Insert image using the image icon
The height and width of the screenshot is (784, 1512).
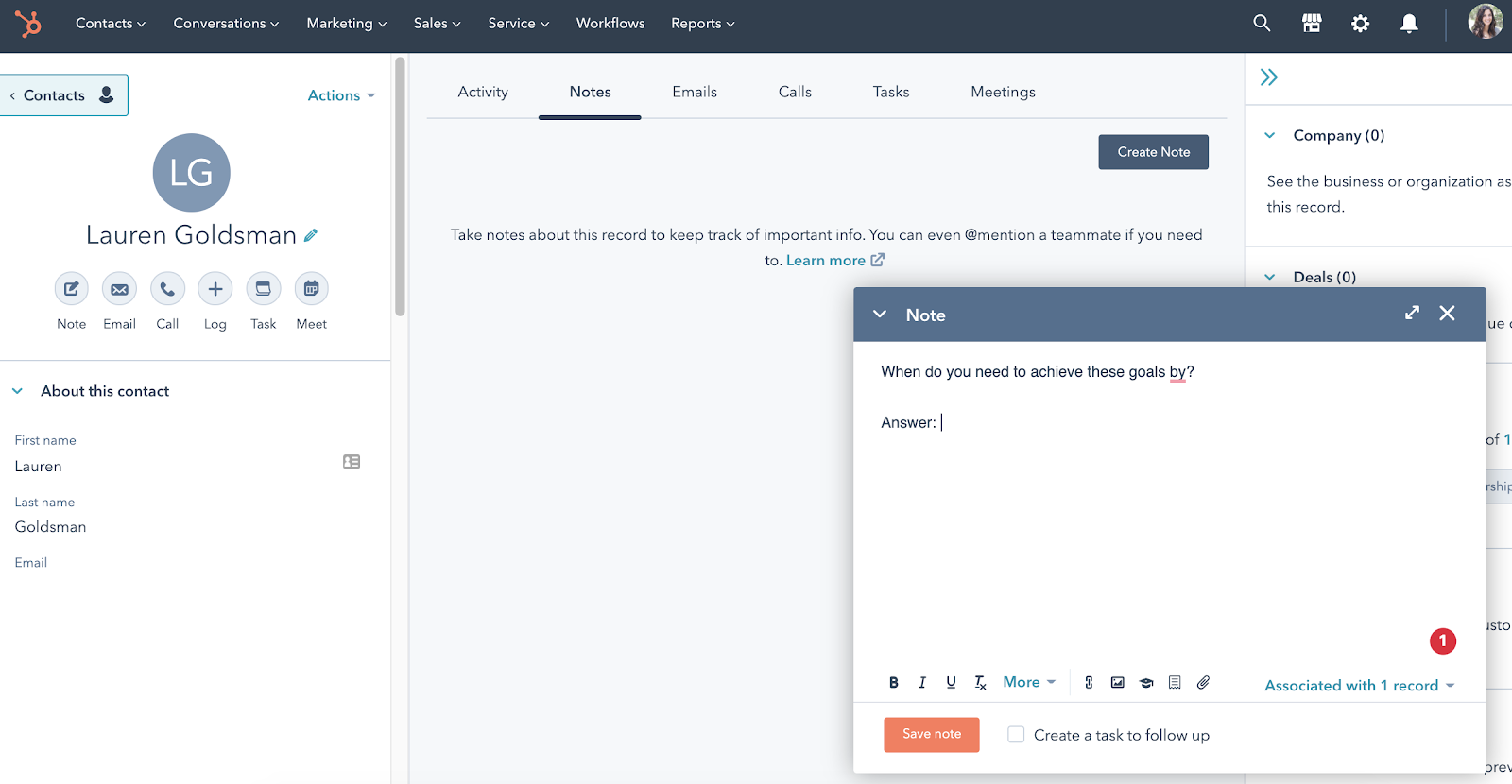coord(1118,683)
